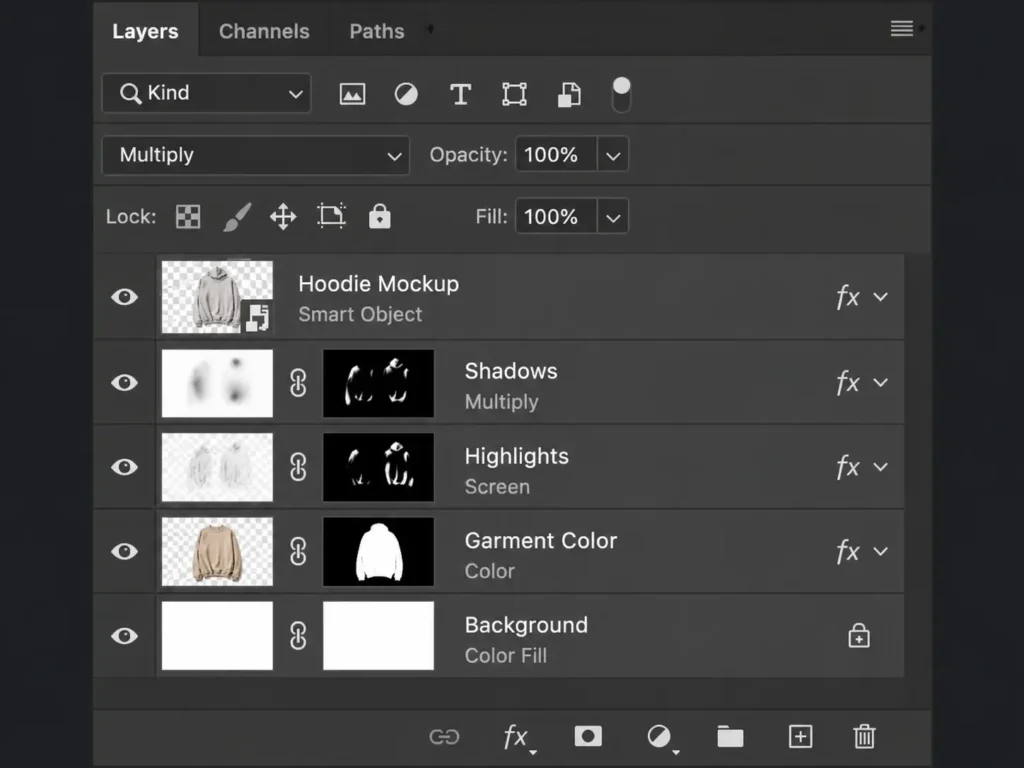Filter for shape layers icon
This screenshot has height=768, width=1024.
coord(515,94)
